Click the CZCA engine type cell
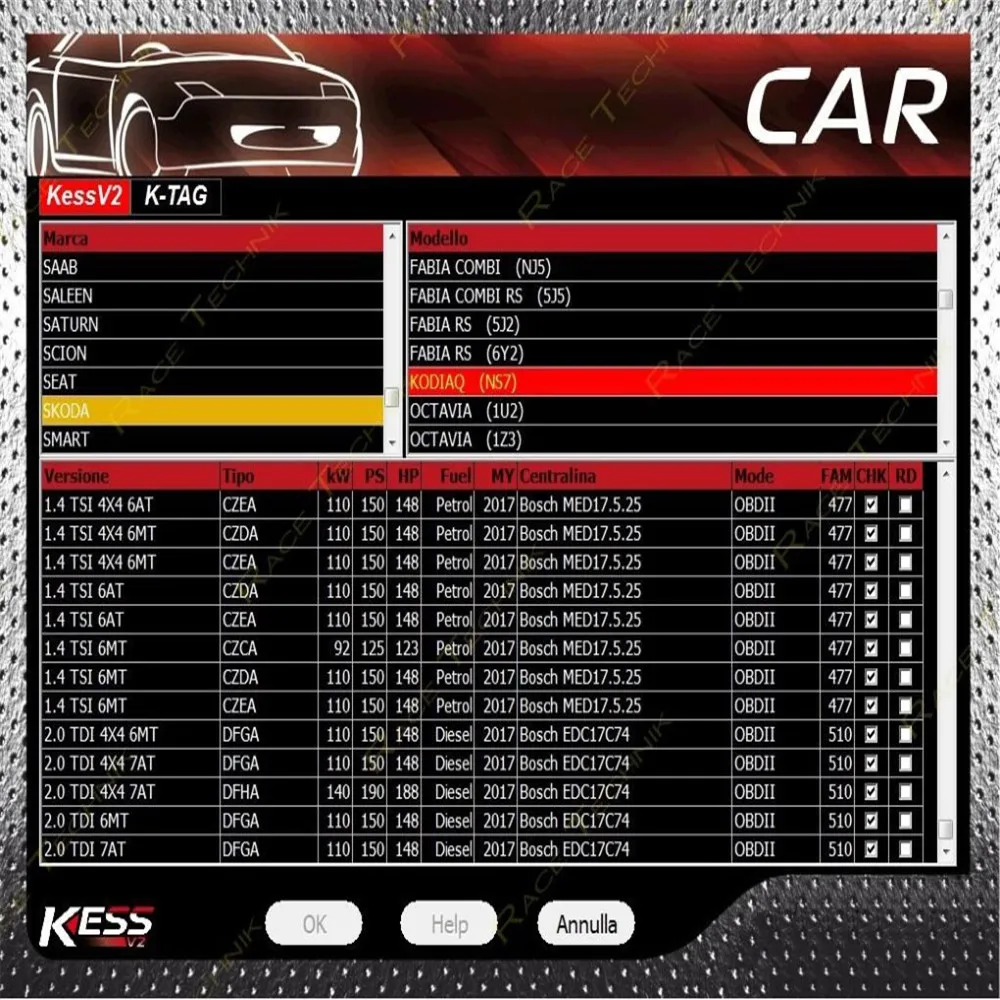The height and width of the screenshot is (1000, 1000). coord(269,649)
